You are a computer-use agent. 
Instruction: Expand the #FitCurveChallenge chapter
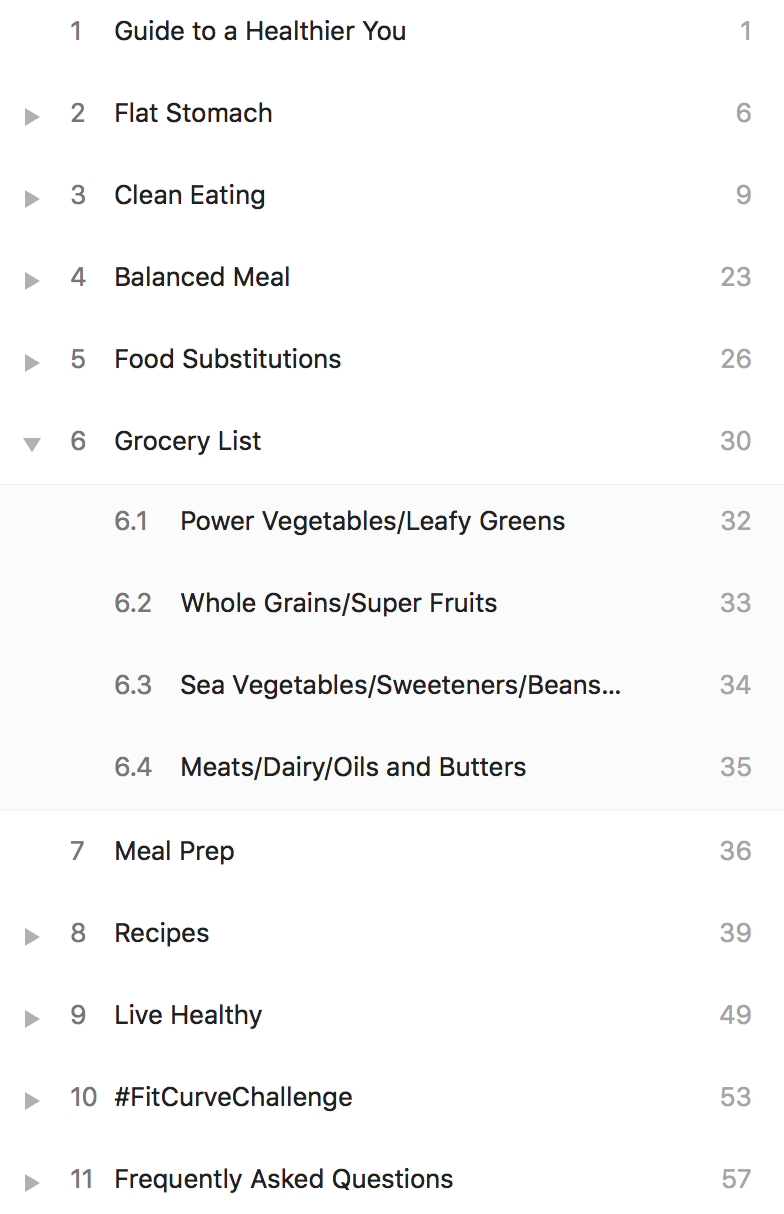32,1101
